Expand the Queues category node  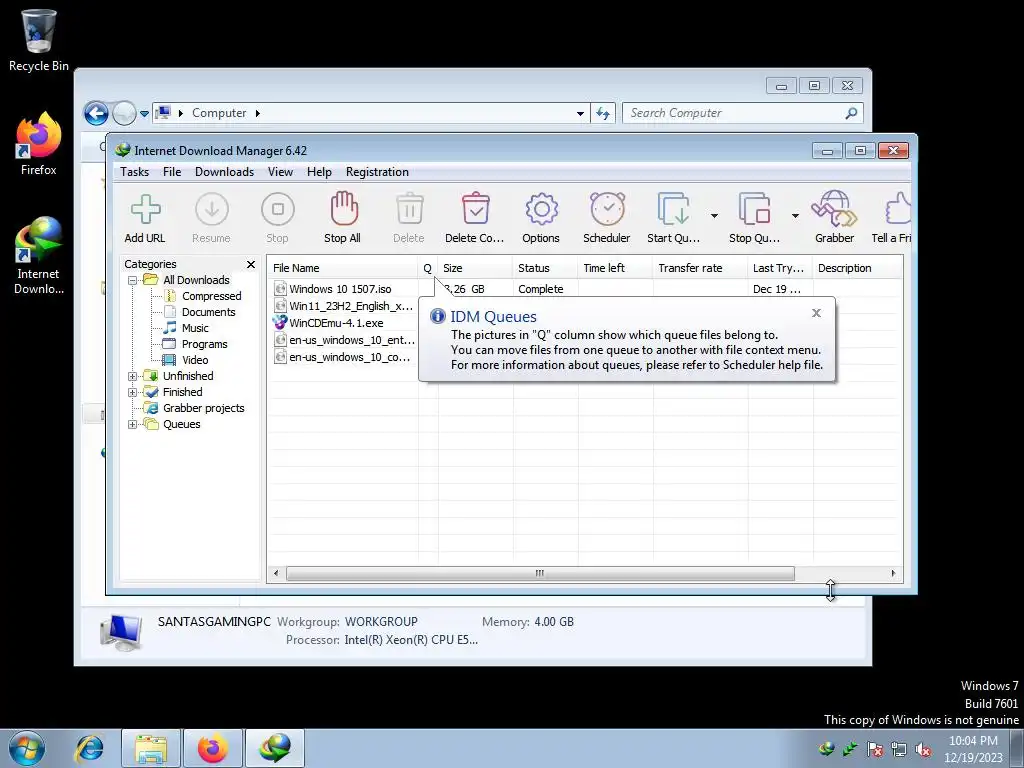pos(133,424)
